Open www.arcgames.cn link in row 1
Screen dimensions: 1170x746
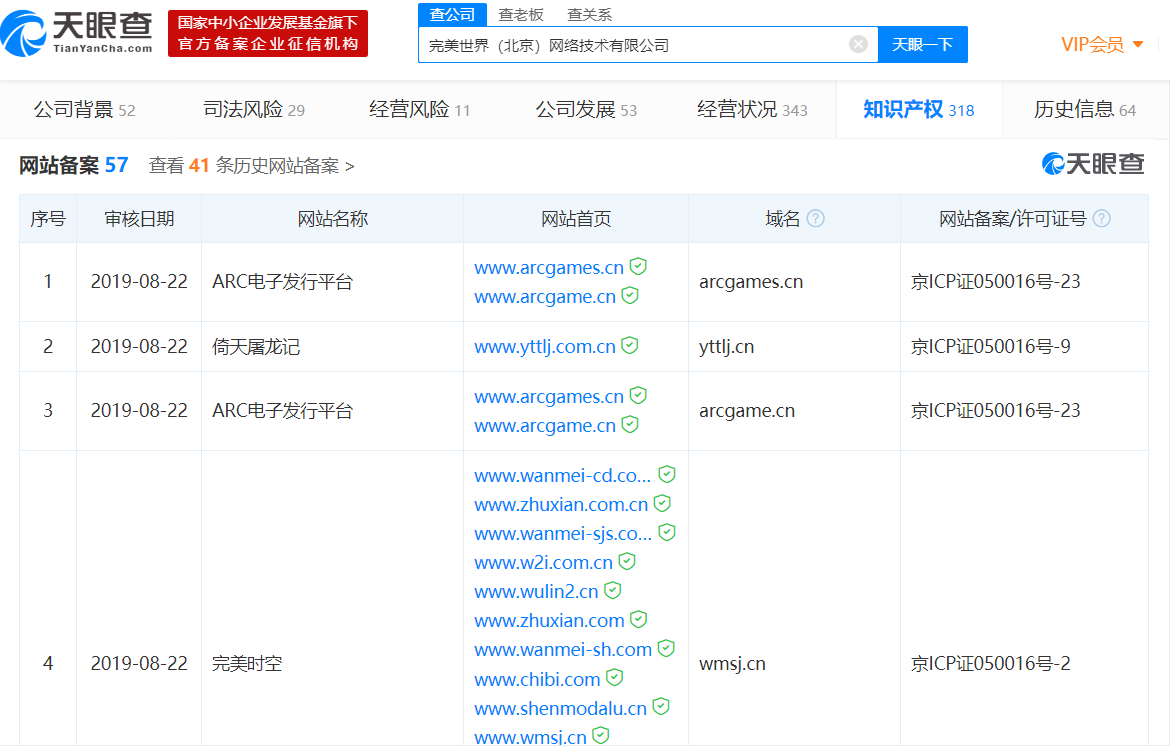tap(548, 268)
